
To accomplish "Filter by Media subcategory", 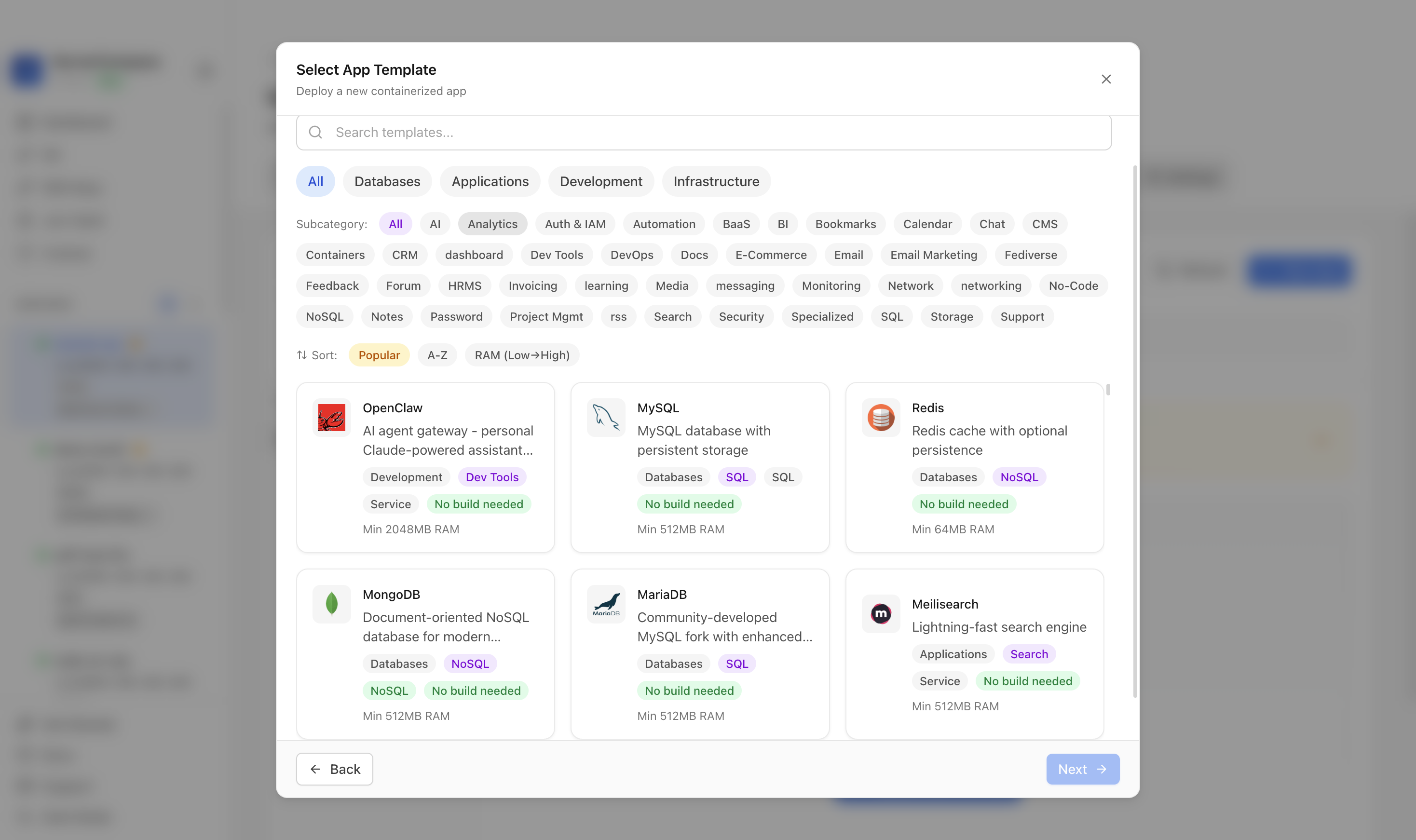I will tap(672, 286).
